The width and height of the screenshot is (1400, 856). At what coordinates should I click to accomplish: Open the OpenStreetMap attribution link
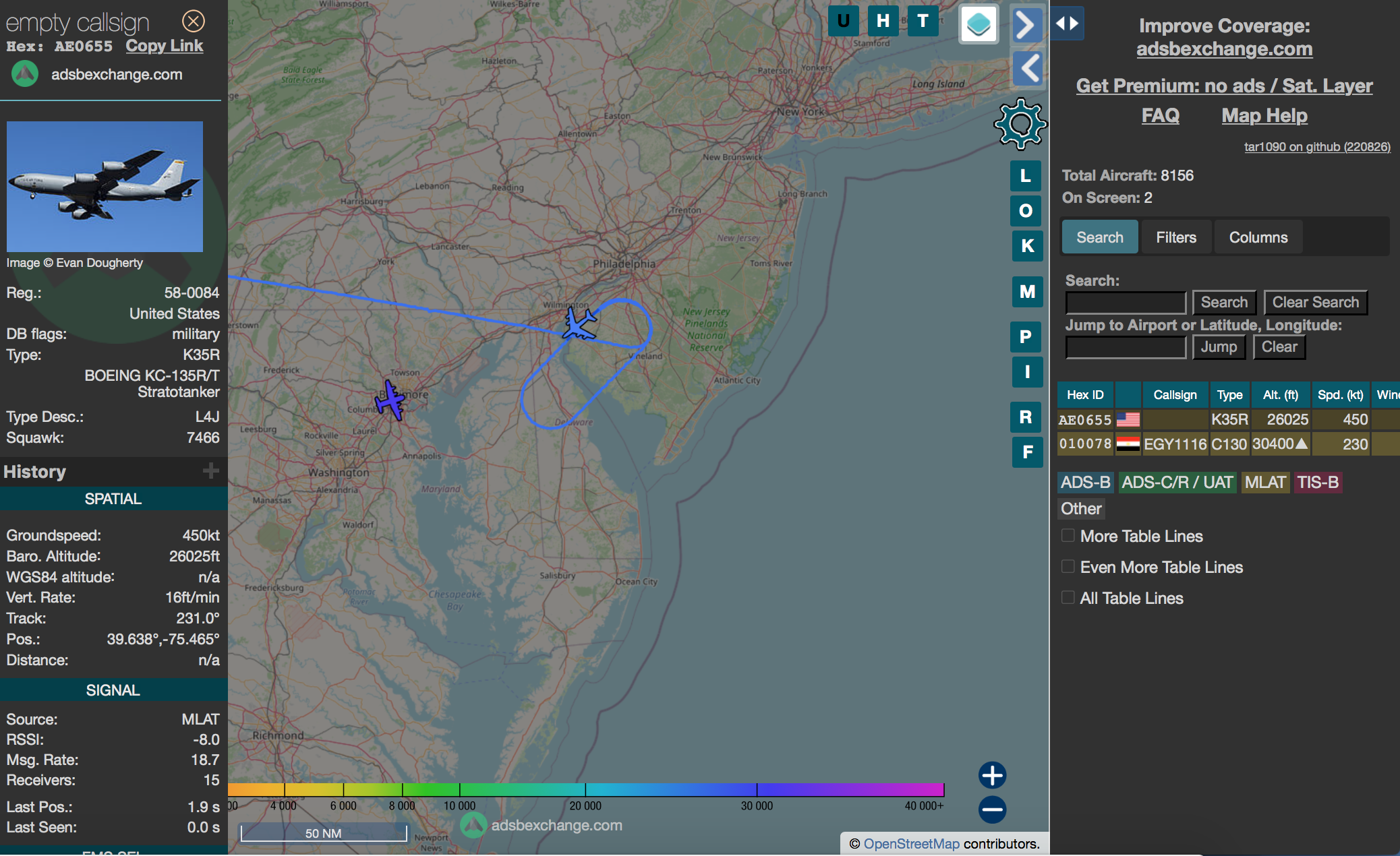[x=911, y=844]
